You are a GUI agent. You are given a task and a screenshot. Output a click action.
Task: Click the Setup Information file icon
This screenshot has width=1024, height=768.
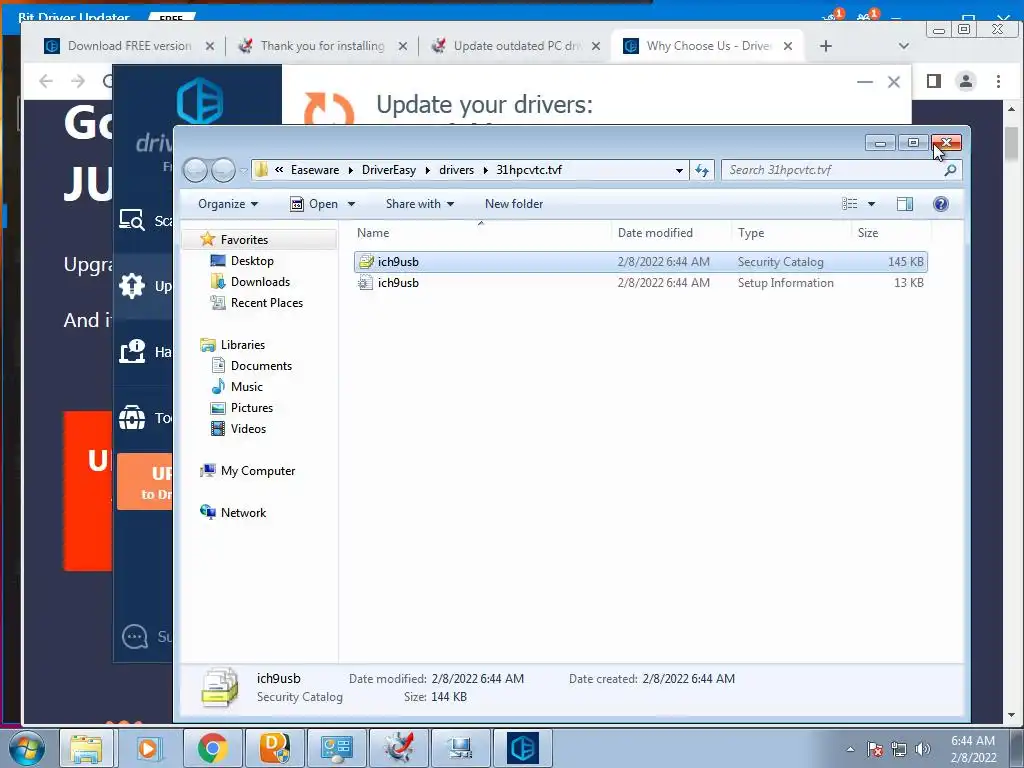(x=366, y=283)
